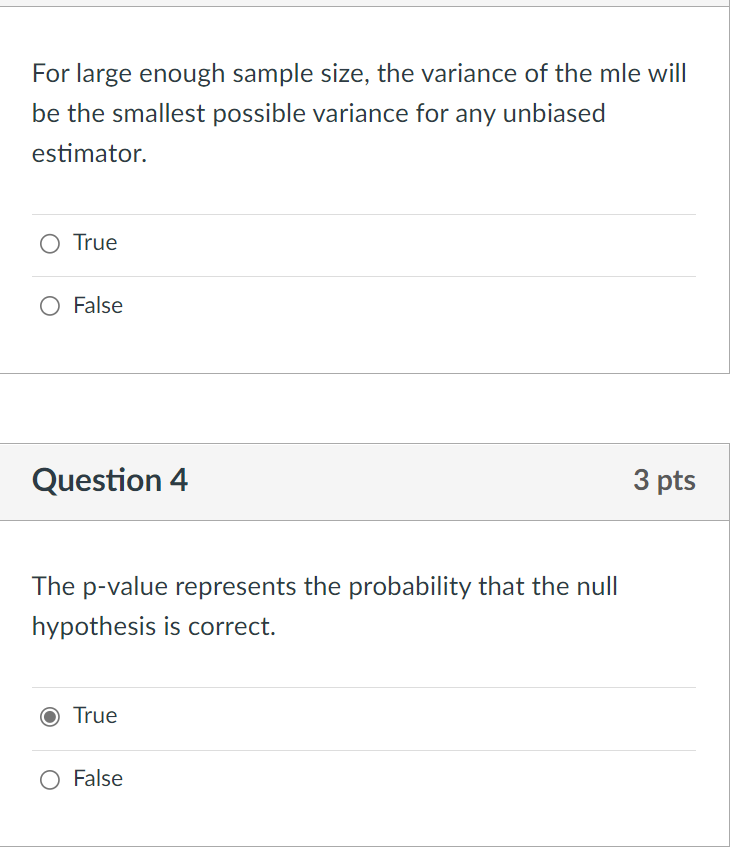This screenshot has width=738, height=857.
Task: Click the Question 4 heading
Action: (110, 480)
